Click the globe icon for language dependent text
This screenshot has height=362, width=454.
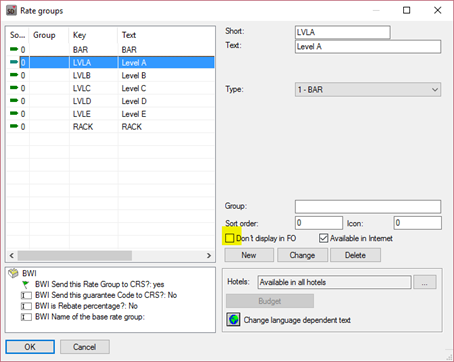point(234,320)
